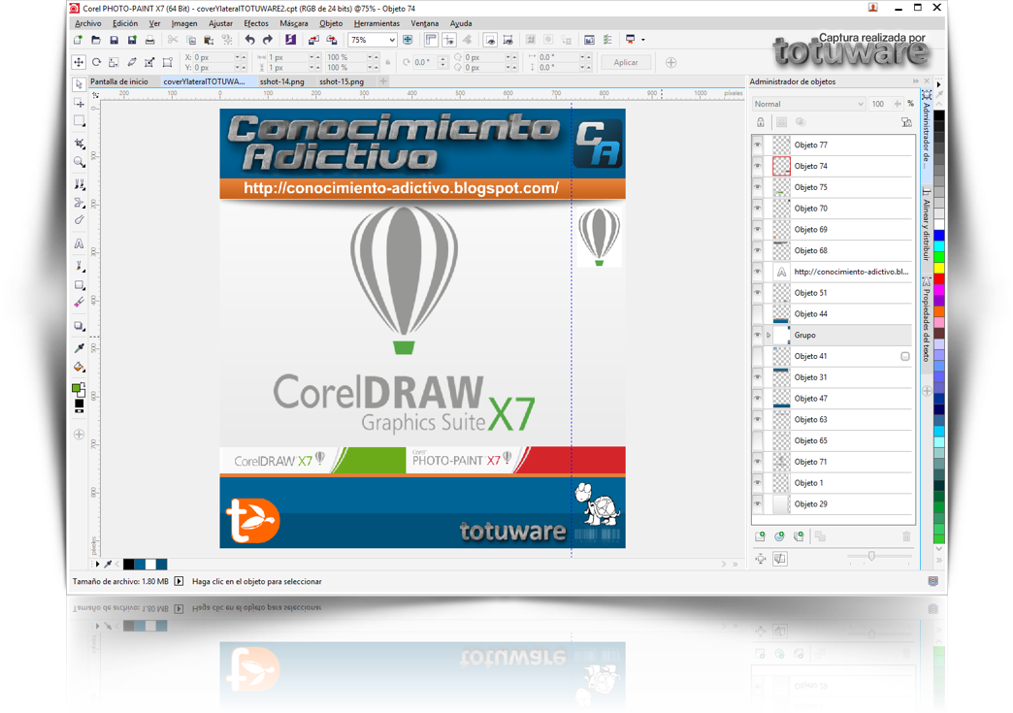Click the New Object icon in object manager
This screenshot has height=713, width=1013.
pyautogui.click(x=760, y=537)
